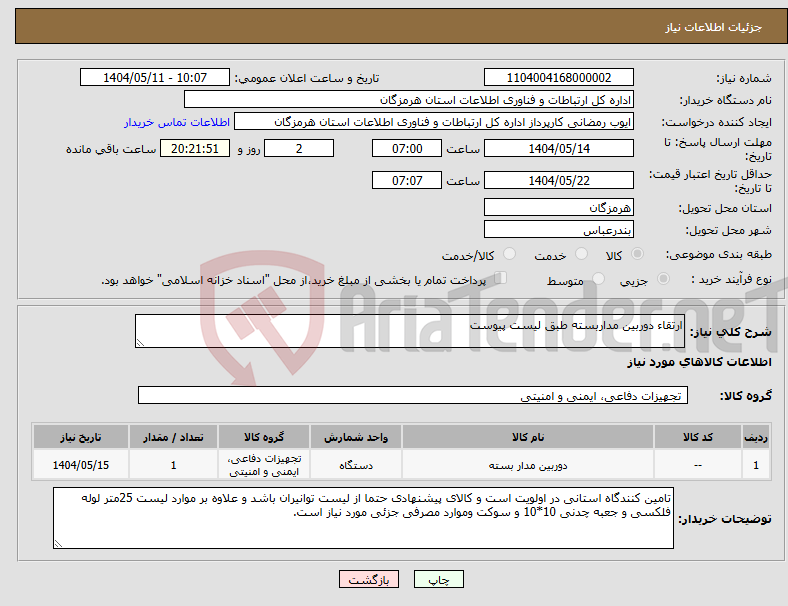Click the بازگشت back button

pyautogui.click(x=369, y=579)
